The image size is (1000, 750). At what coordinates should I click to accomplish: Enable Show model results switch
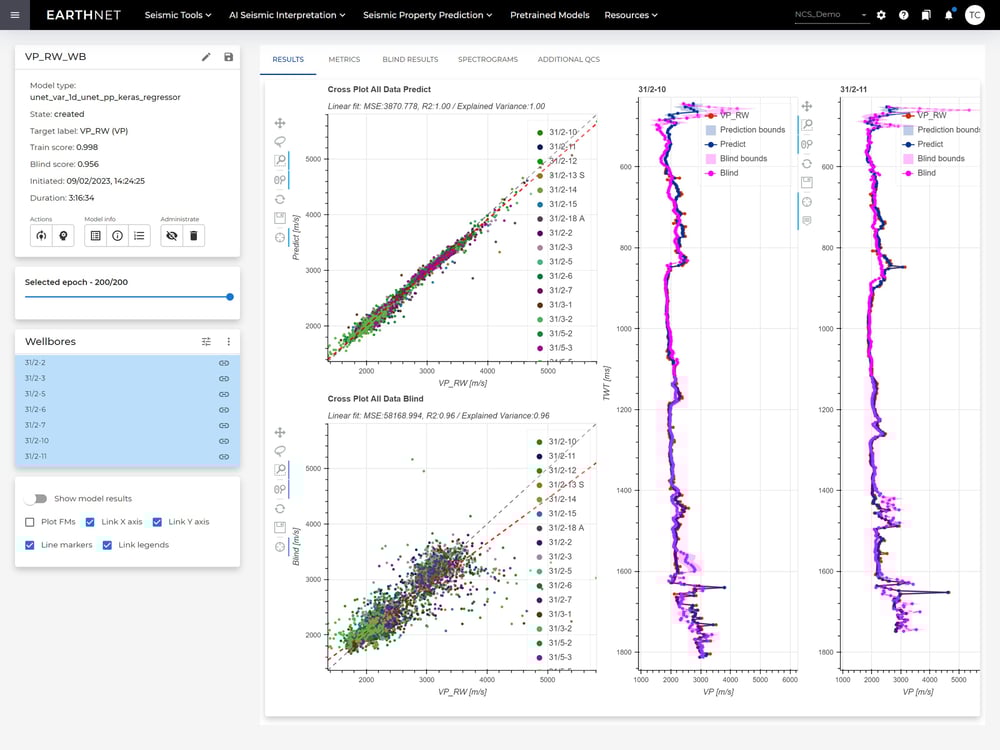36,498
